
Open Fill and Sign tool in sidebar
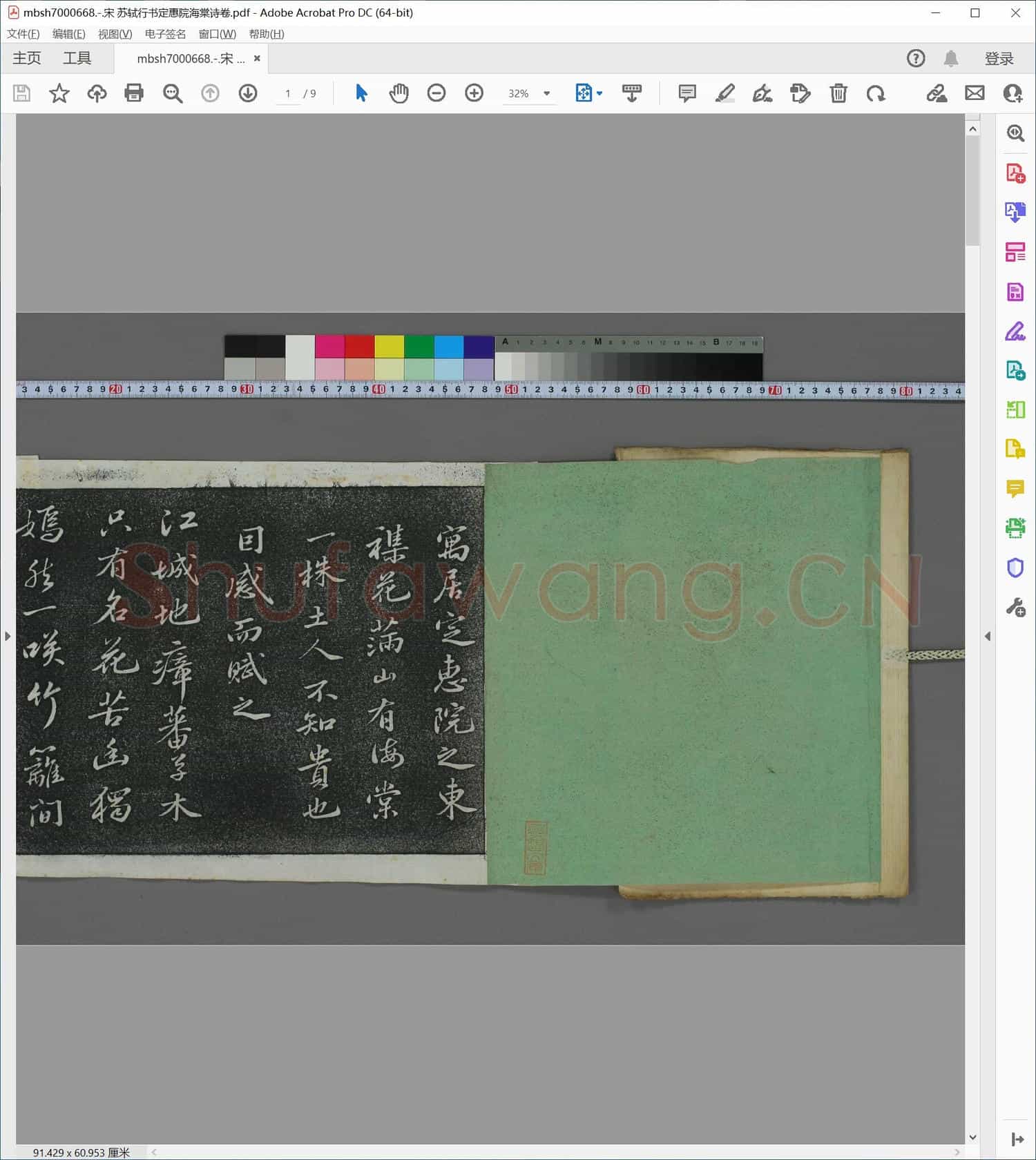(1015, 331)
